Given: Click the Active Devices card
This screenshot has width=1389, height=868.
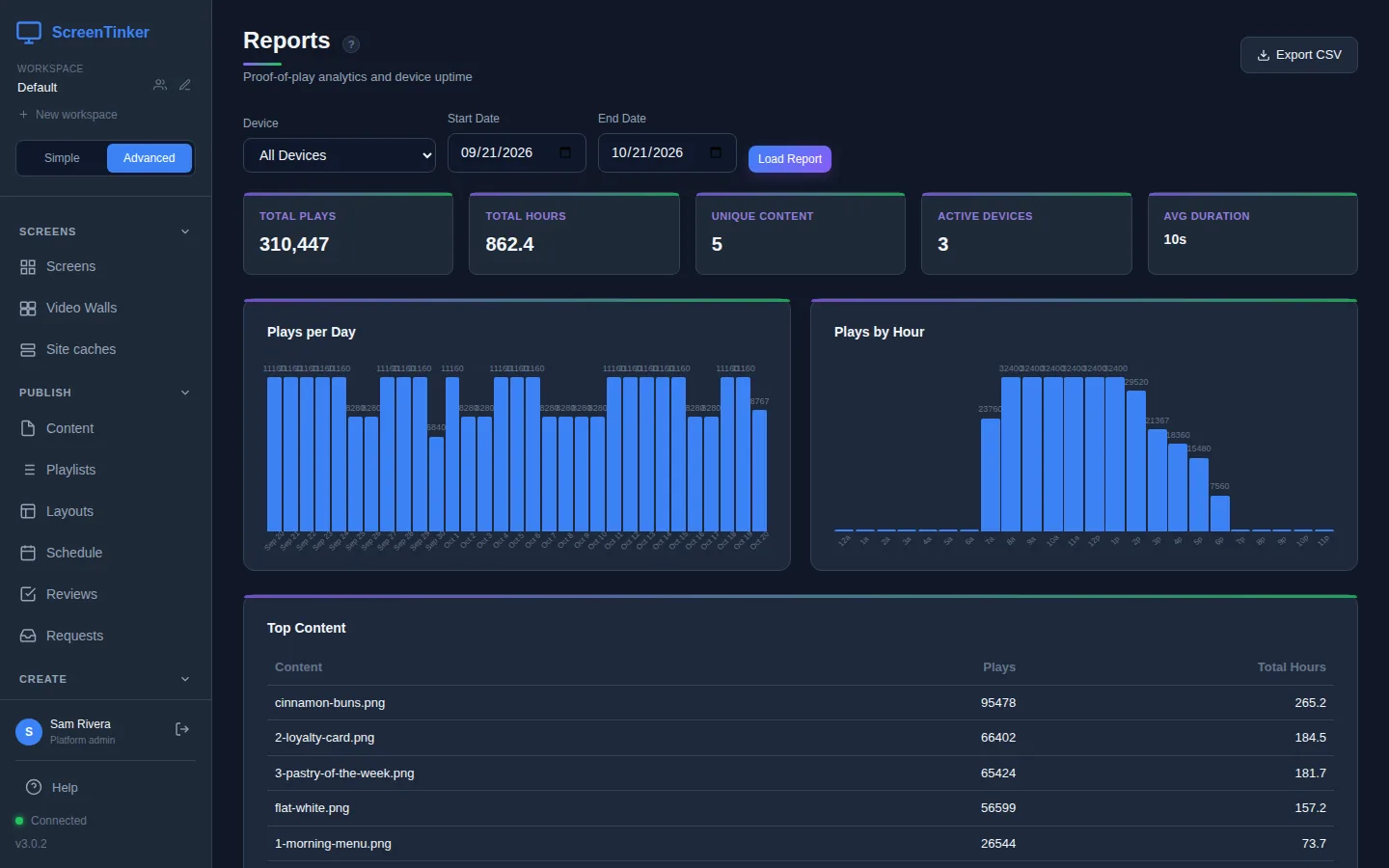Looking at the screenshot, I should 1026,234.
